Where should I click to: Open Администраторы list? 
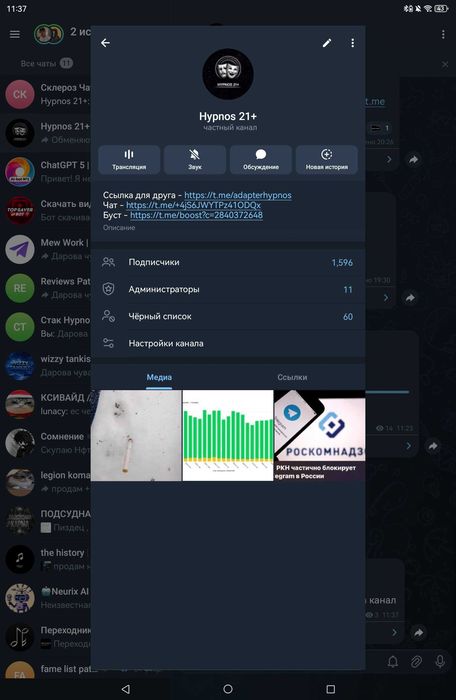point(228,290)
